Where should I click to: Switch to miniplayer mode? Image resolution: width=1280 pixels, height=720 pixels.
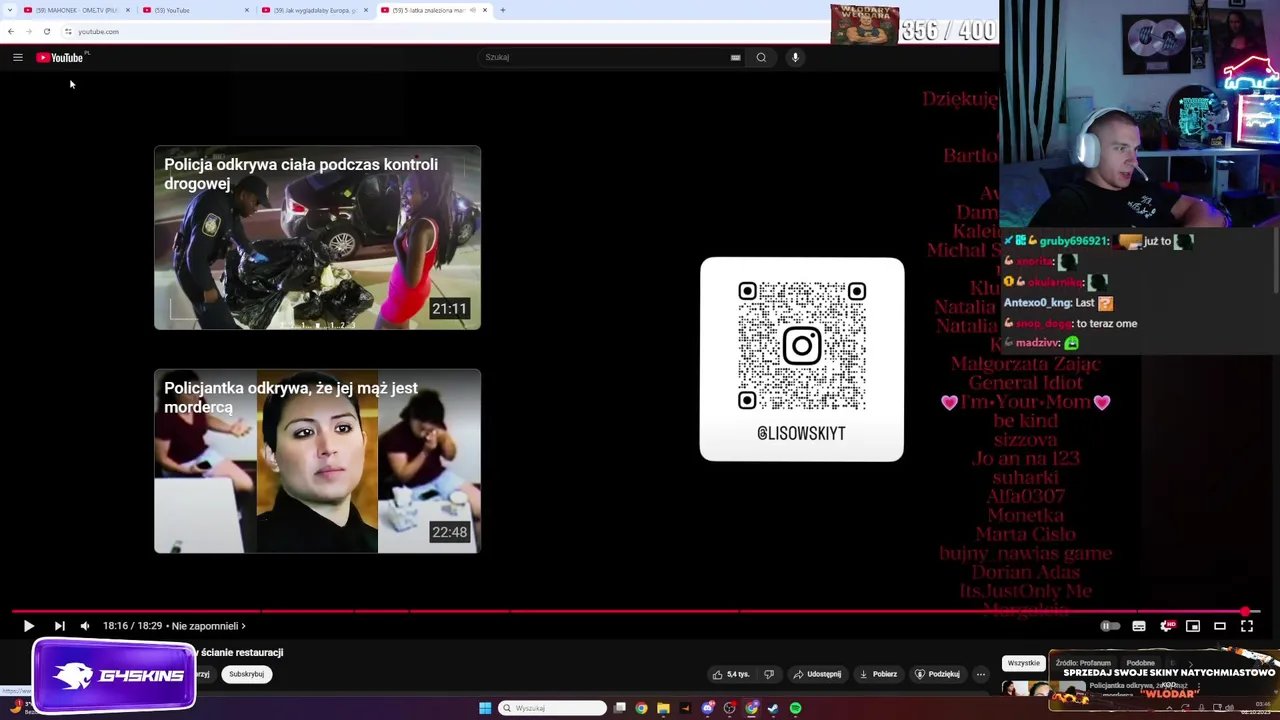pyautogui.click(x=1193, y=626)
